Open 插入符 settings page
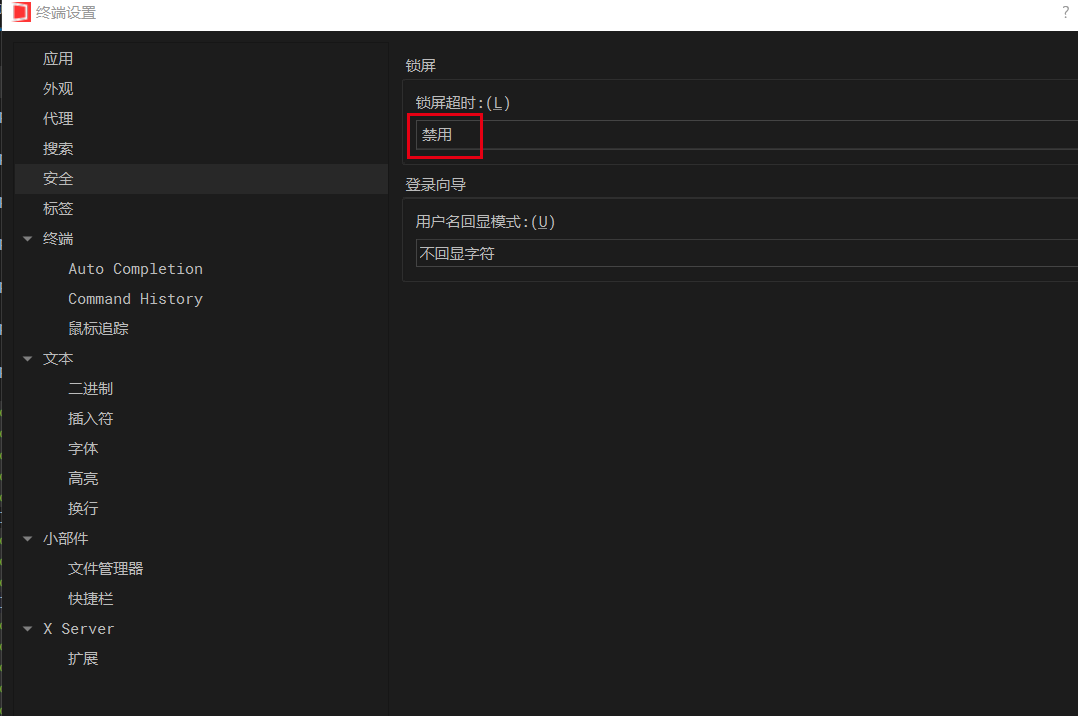The image size is (1078, 716). click(90, 419)
